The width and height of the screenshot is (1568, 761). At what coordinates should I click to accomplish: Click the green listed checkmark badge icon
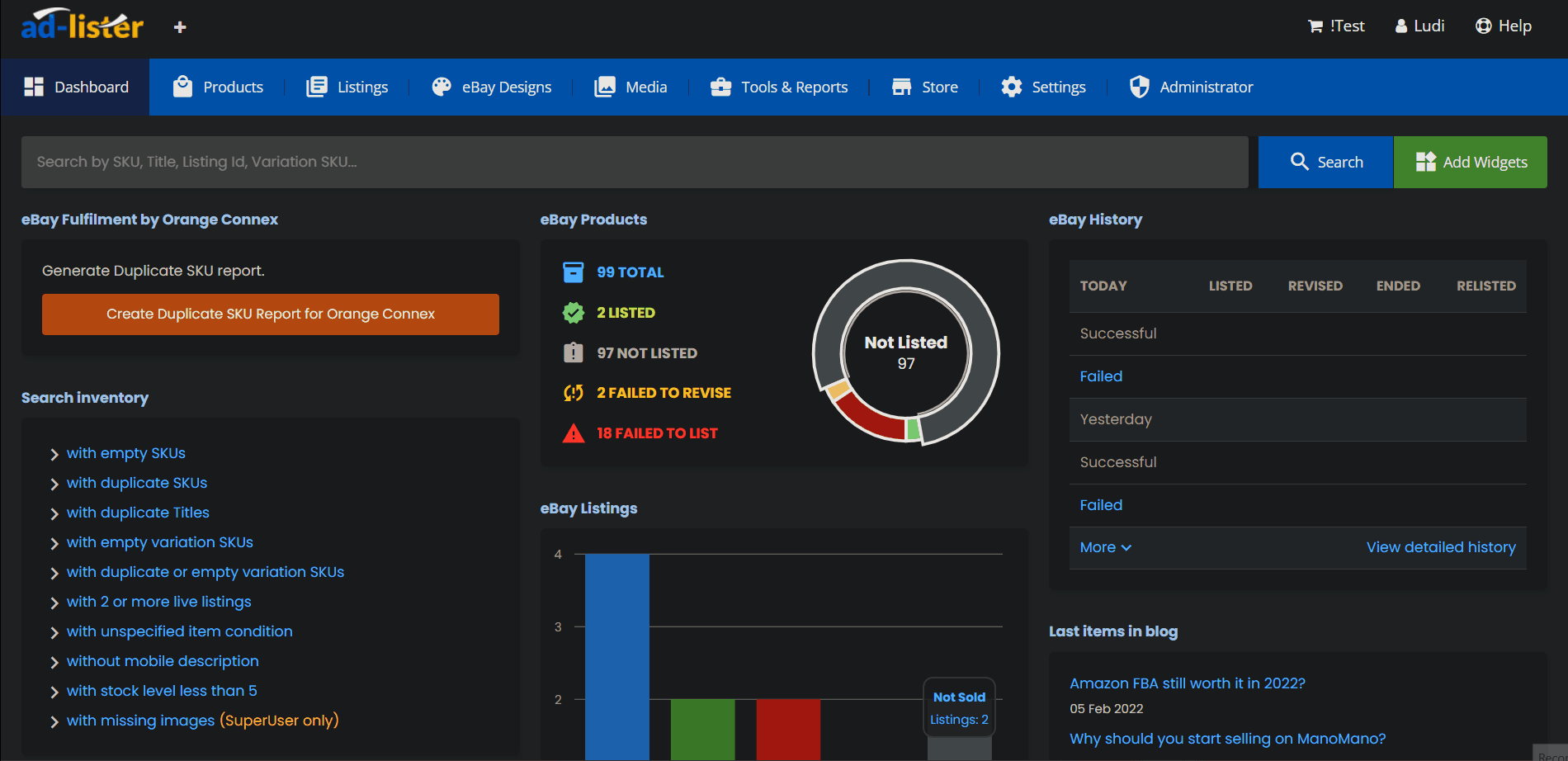[573, 313]
